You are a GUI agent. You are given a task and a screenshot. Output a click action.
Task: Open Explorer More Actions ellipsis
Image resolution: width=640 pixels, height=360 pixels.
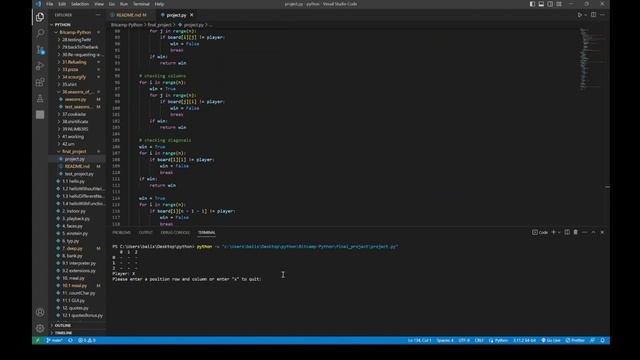(x=98, y=15)
